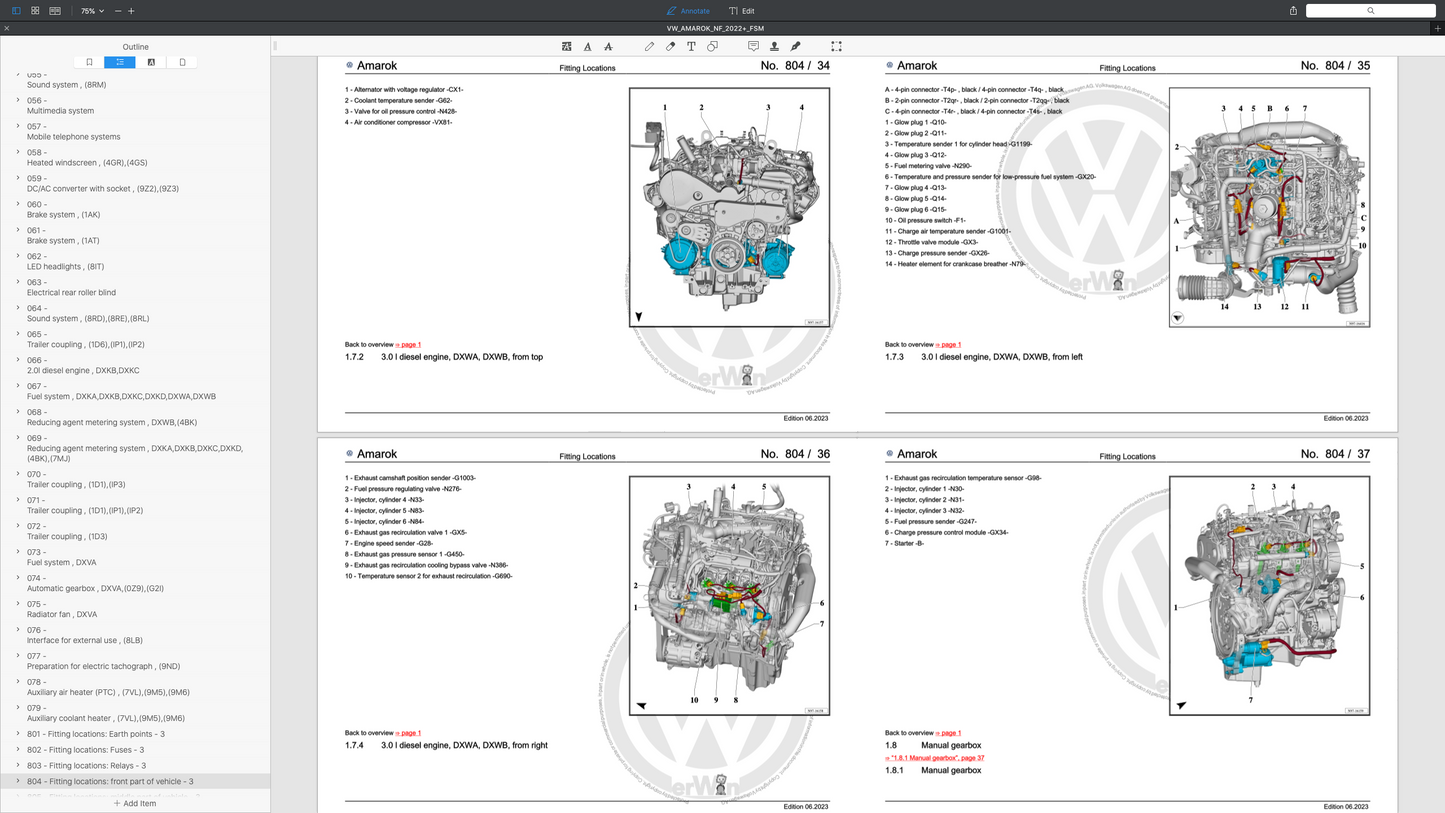Open outline entry Reducing agent metering system, DXWB,(4BK)

tap(112, 423)
